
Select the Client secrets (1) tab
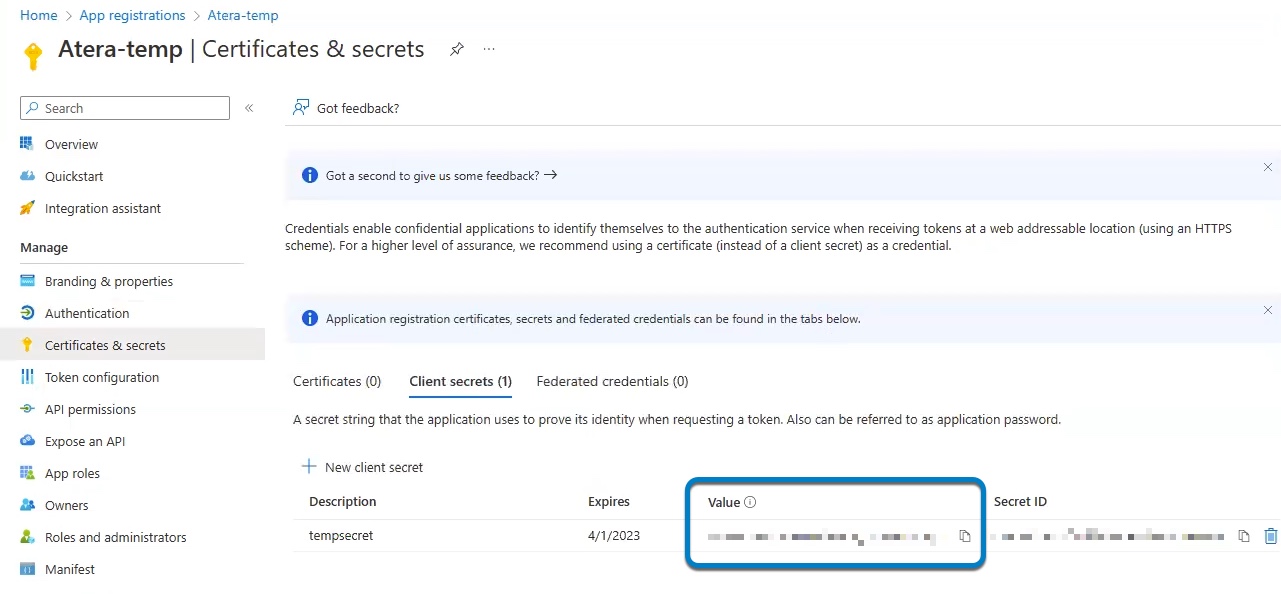pyautogui.click(x=460, y=381)
